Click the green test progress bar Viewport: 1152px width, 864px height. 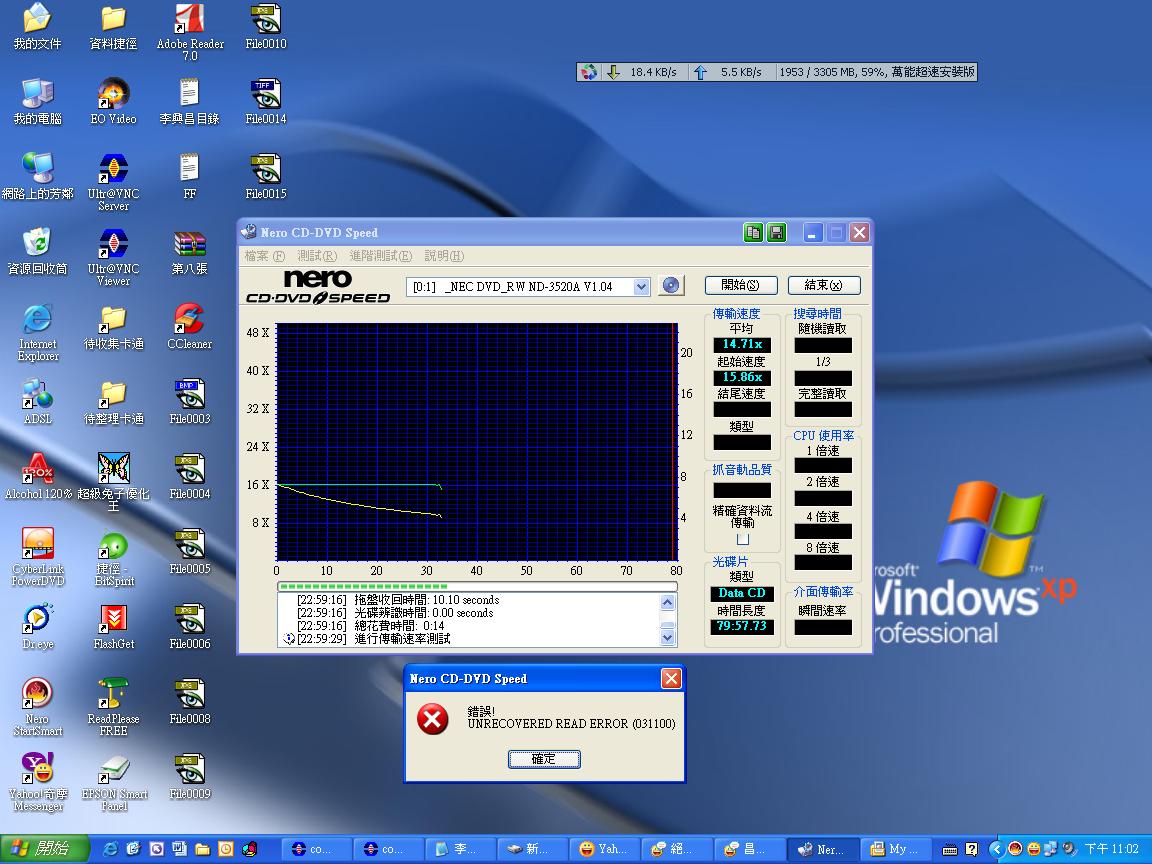[x=477, y=586]
